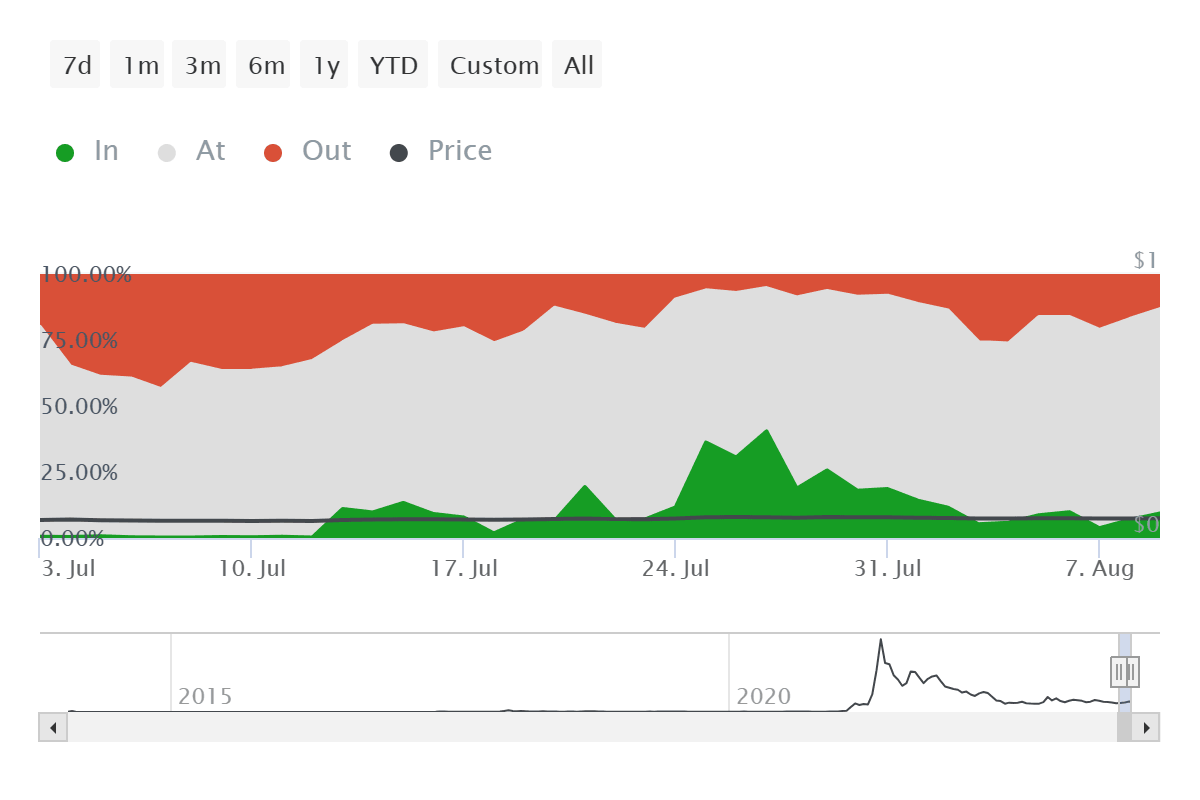Click the gray At legend dot
Image resolution: width=1200 pixels, height=800 pixels.
[166, 150]
